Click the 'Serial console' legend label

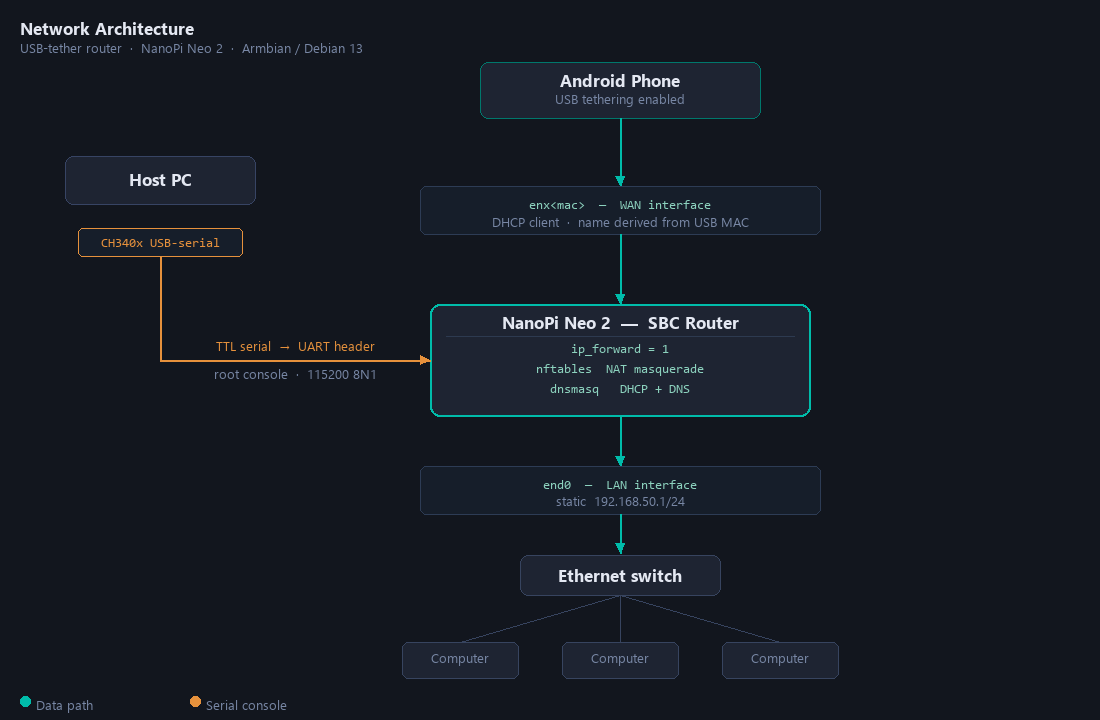coord(246,705)
